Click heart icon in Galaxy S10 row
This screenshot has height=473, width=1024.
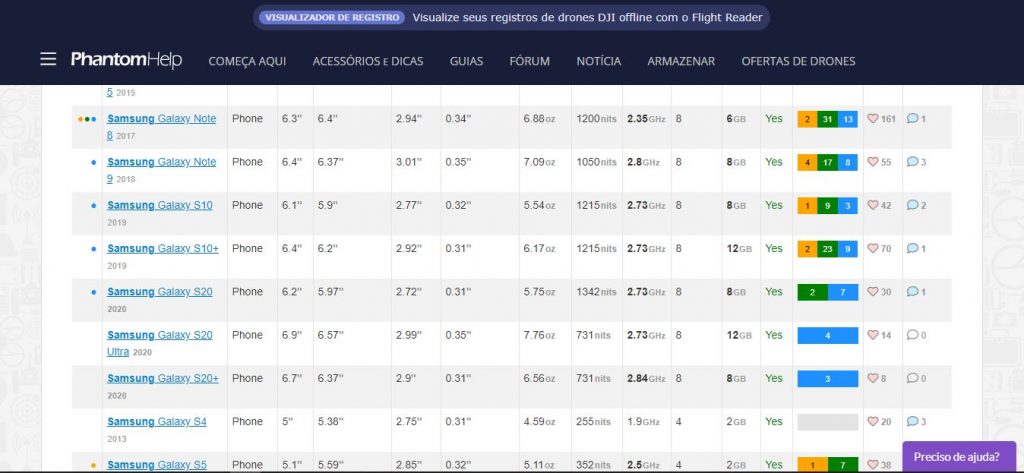872,205
